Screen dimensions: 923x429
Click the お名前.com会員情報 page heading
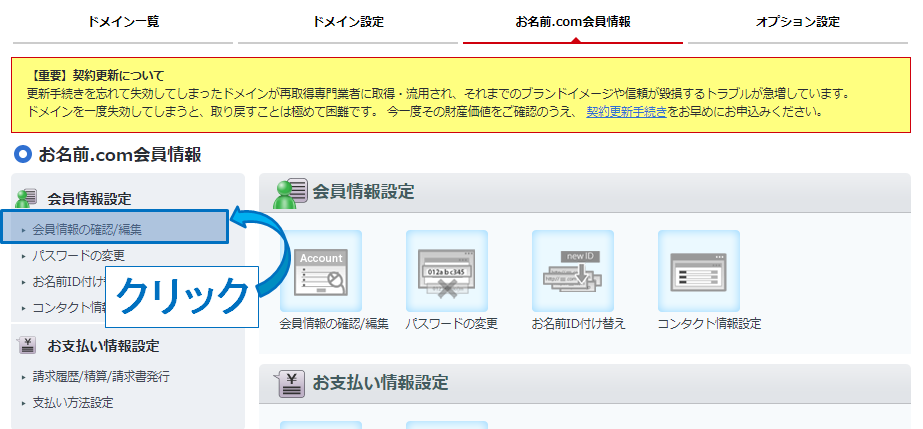(120, 155)
